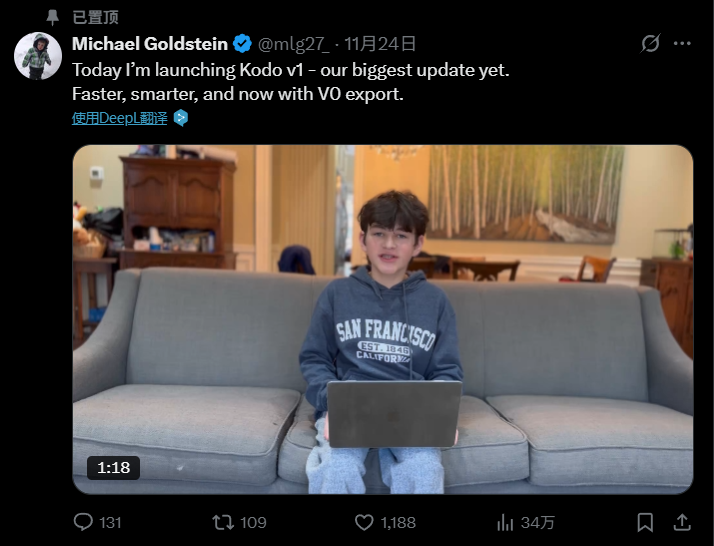The image size is (714, 546).
Task: Click the pinned pushpin icon
Action: 53,17
